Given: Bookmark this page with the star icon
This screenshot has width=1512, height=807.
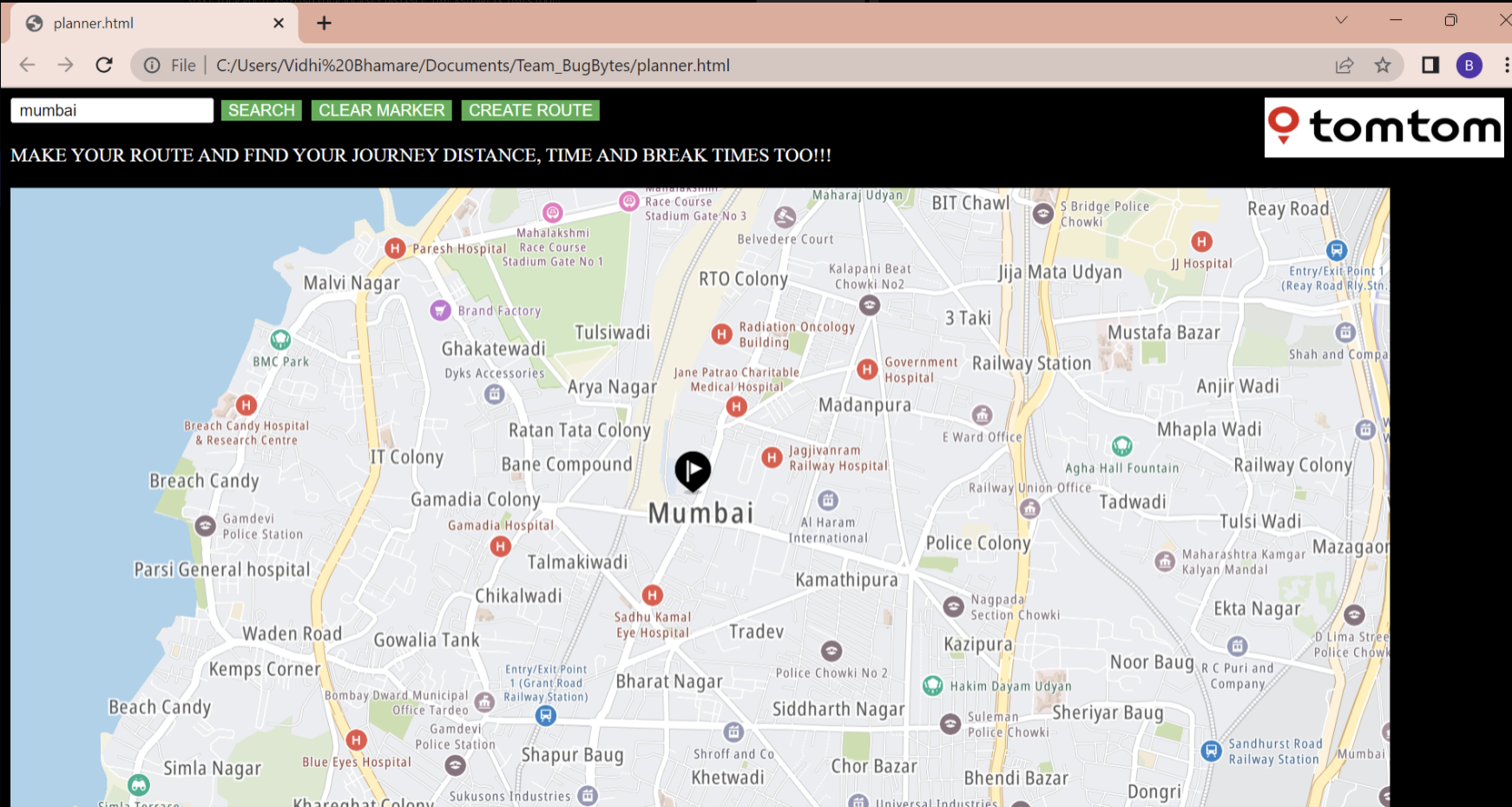Looking at the screenshot, I should [1383, 65].
